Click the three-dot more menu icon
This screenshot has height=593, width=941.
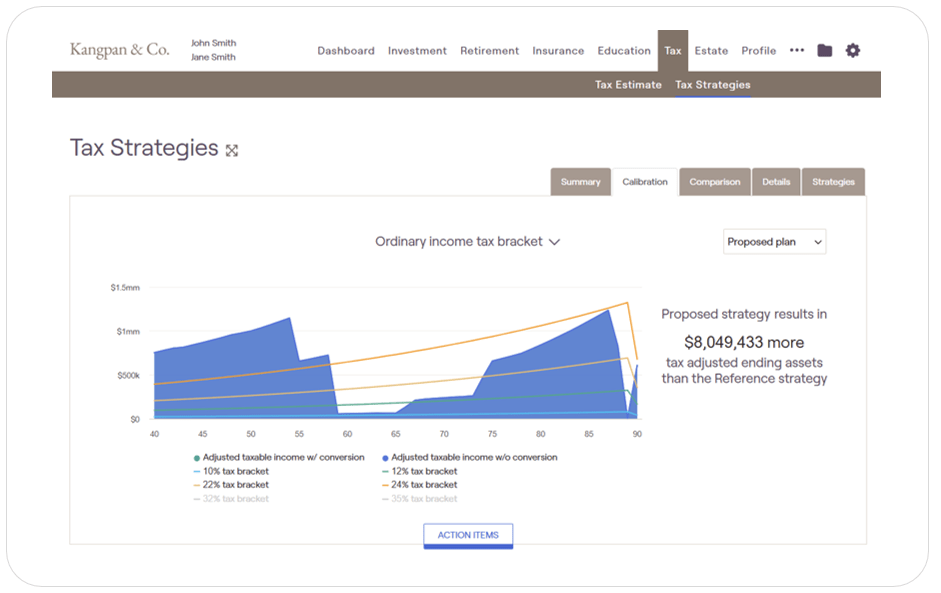[796, 51]
